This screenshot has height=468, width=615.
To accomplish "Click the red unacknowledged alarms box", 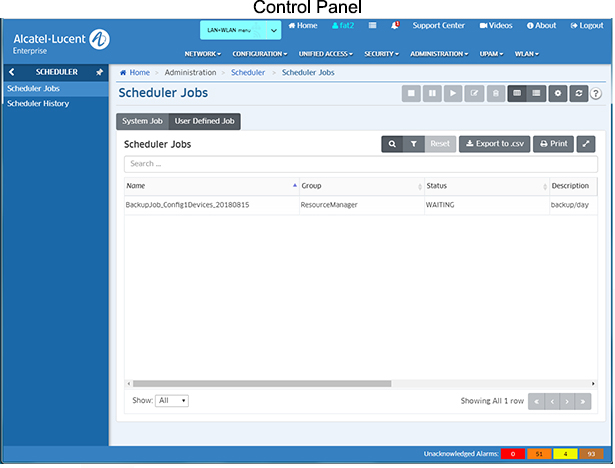I will pyautogui.click(x=514, y=454).
